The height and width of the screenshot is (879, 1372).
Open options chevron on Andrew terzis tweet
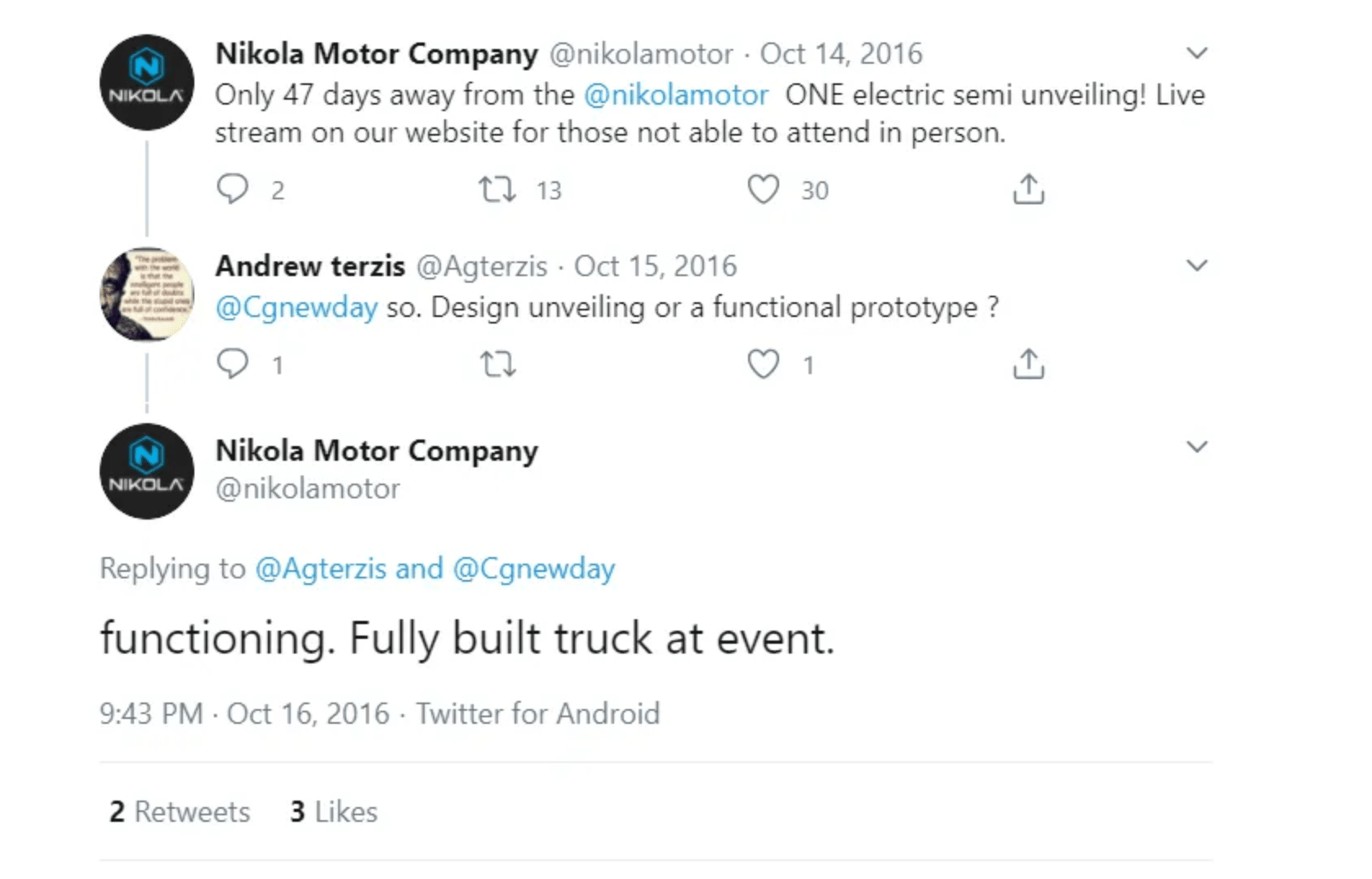[1196, 265]
